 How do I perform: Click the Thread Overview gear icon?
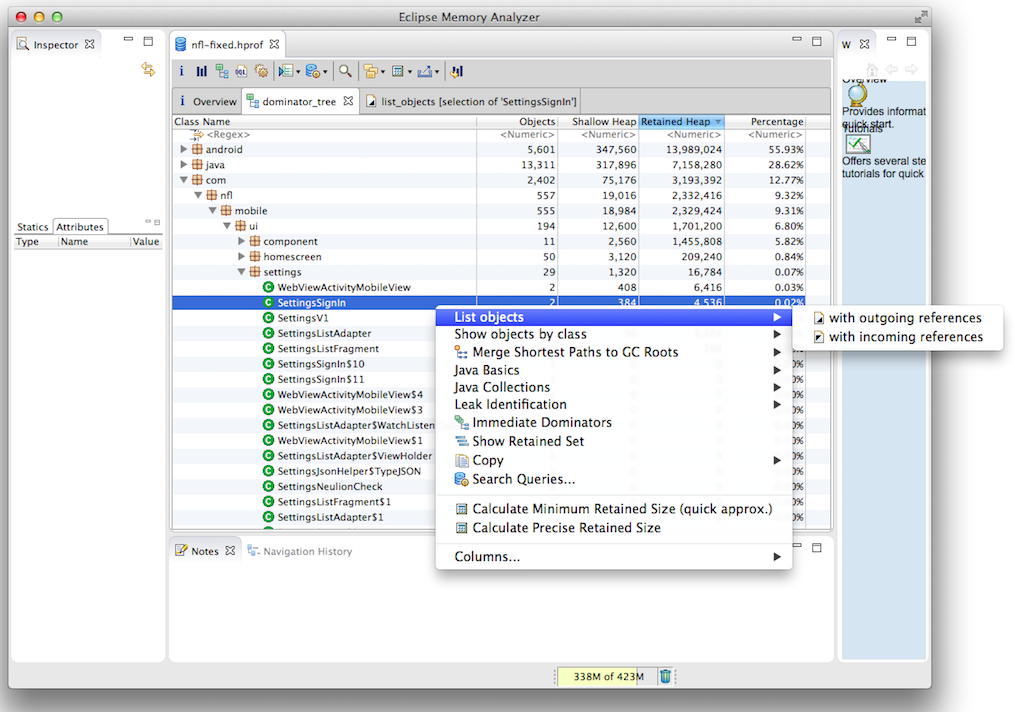pyautogui.click(x=261, y=71)
